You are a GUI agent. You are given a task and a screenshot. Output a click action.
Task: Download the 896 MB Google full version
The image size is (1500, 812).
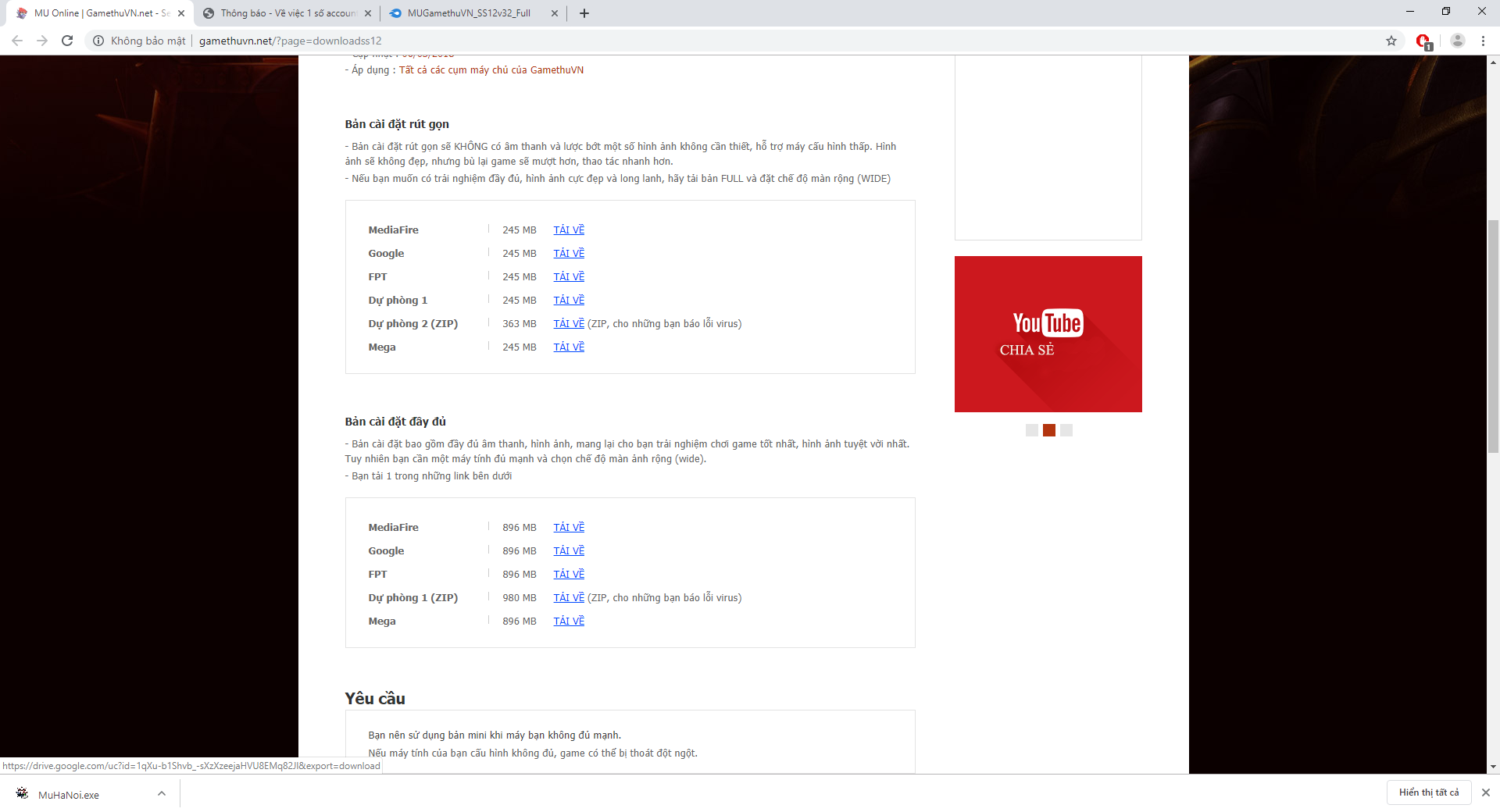(x=569, y=551)
